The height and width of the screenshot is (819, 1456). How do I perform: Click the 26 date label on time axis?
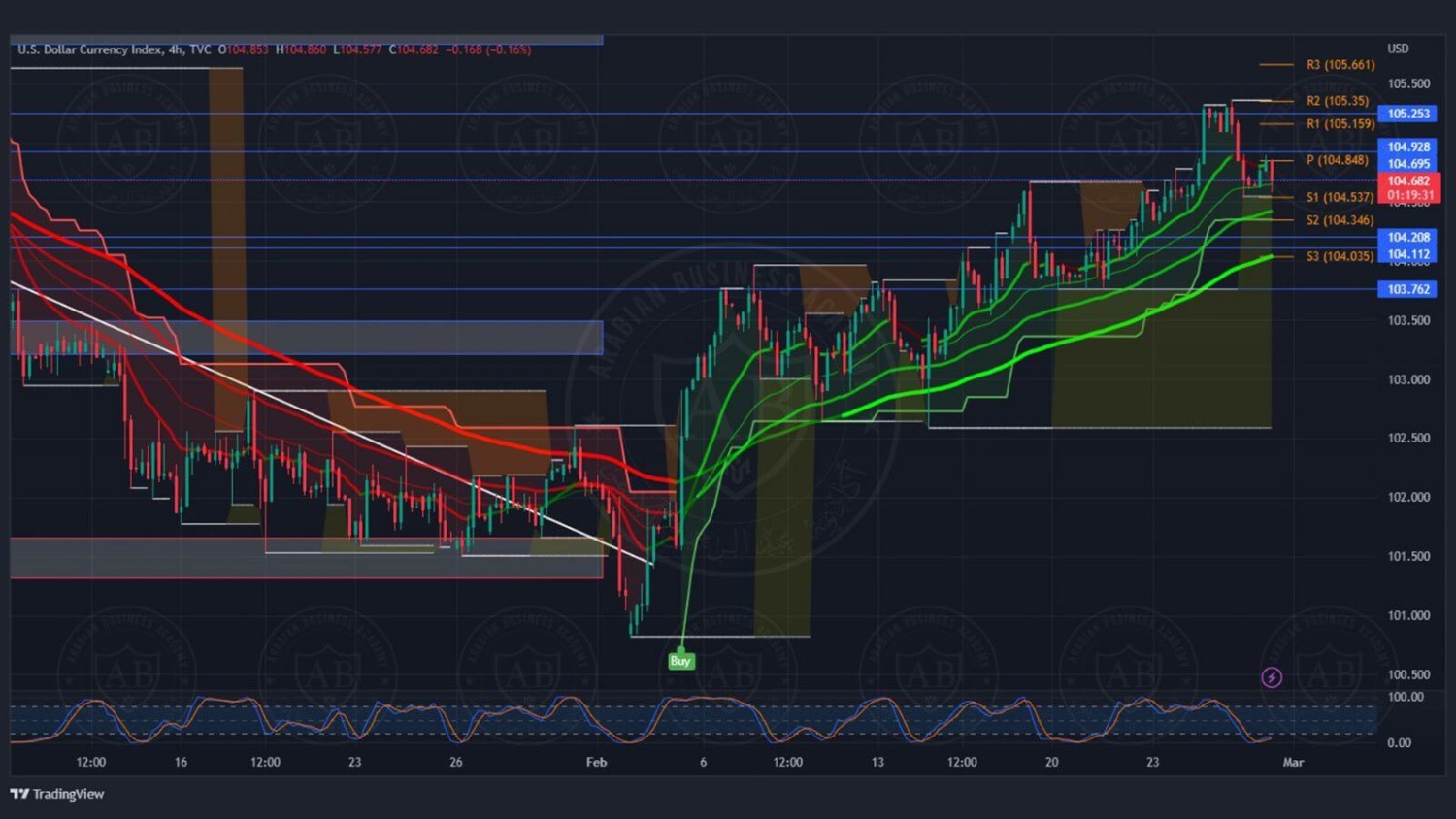pos(455,763)
